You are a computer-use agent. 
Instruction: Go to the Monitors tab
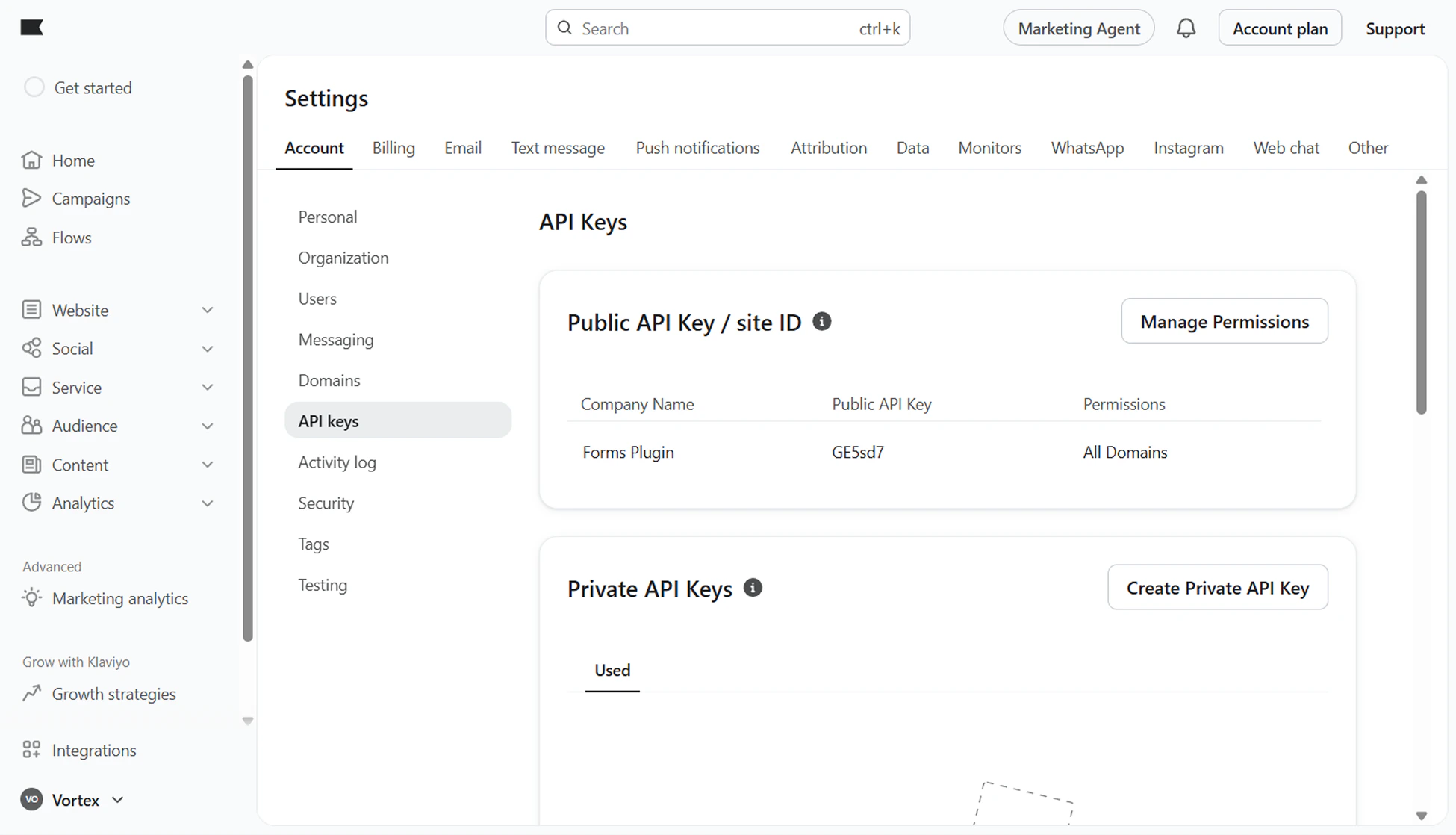[x=989, y=148]
